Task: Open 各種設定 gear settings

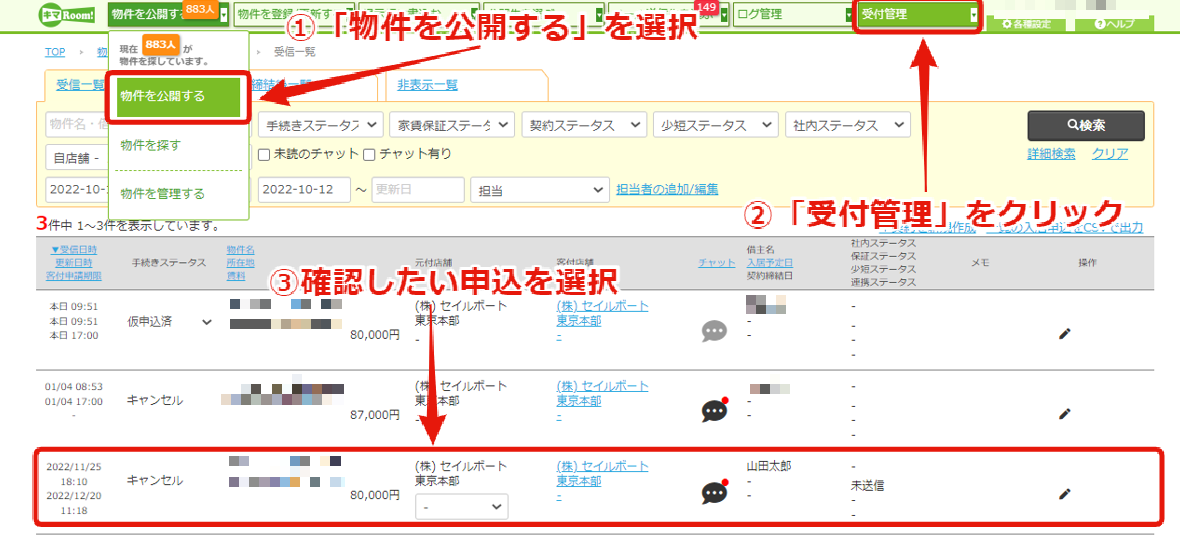Action: coord(1030,24)
